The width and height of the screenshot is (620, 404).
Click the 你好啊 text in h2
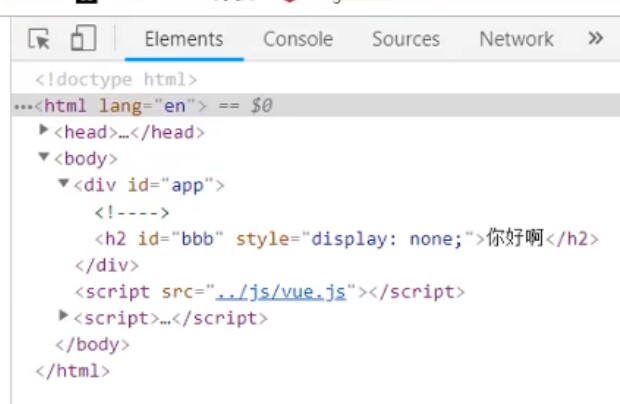(x=515, y=237)
